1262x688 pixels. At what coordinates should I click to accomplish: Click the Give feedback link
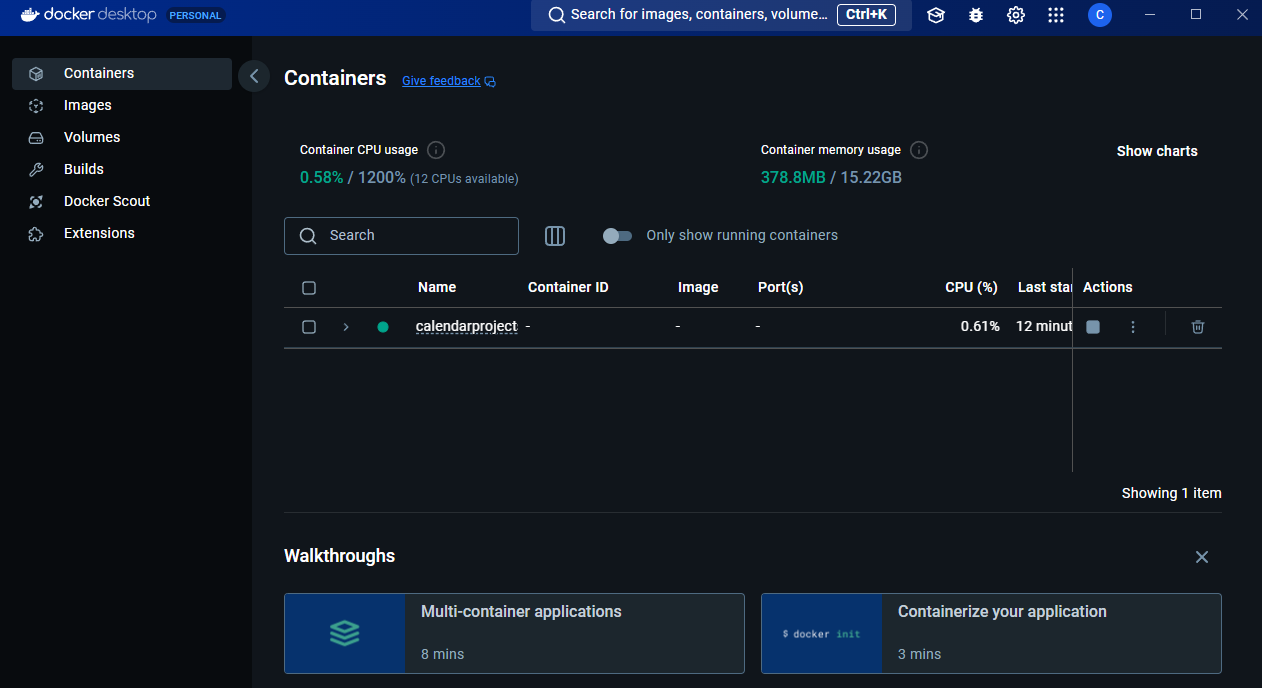pos(441,81)
